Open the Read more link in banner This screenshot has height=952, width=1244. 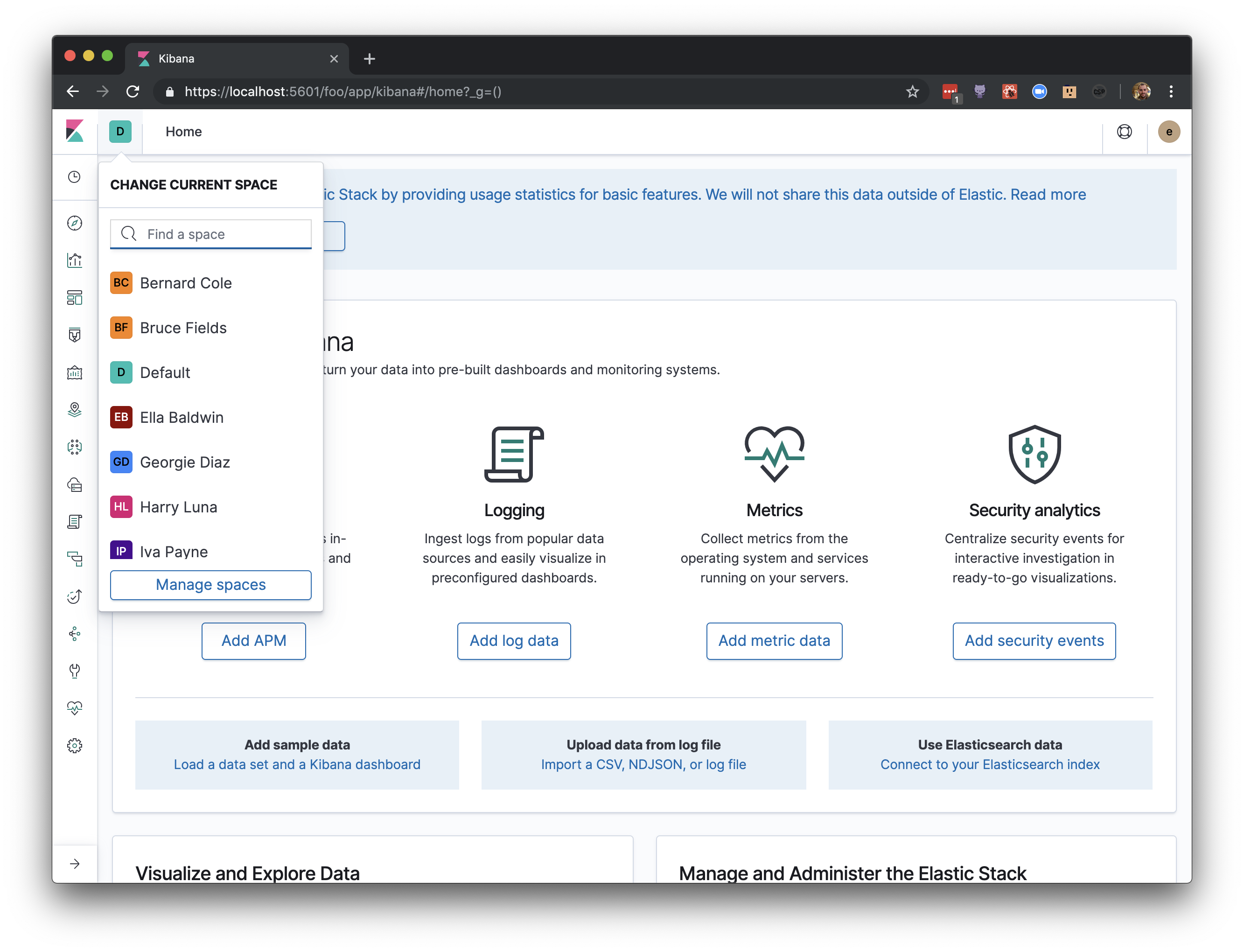coord(1048,194)
